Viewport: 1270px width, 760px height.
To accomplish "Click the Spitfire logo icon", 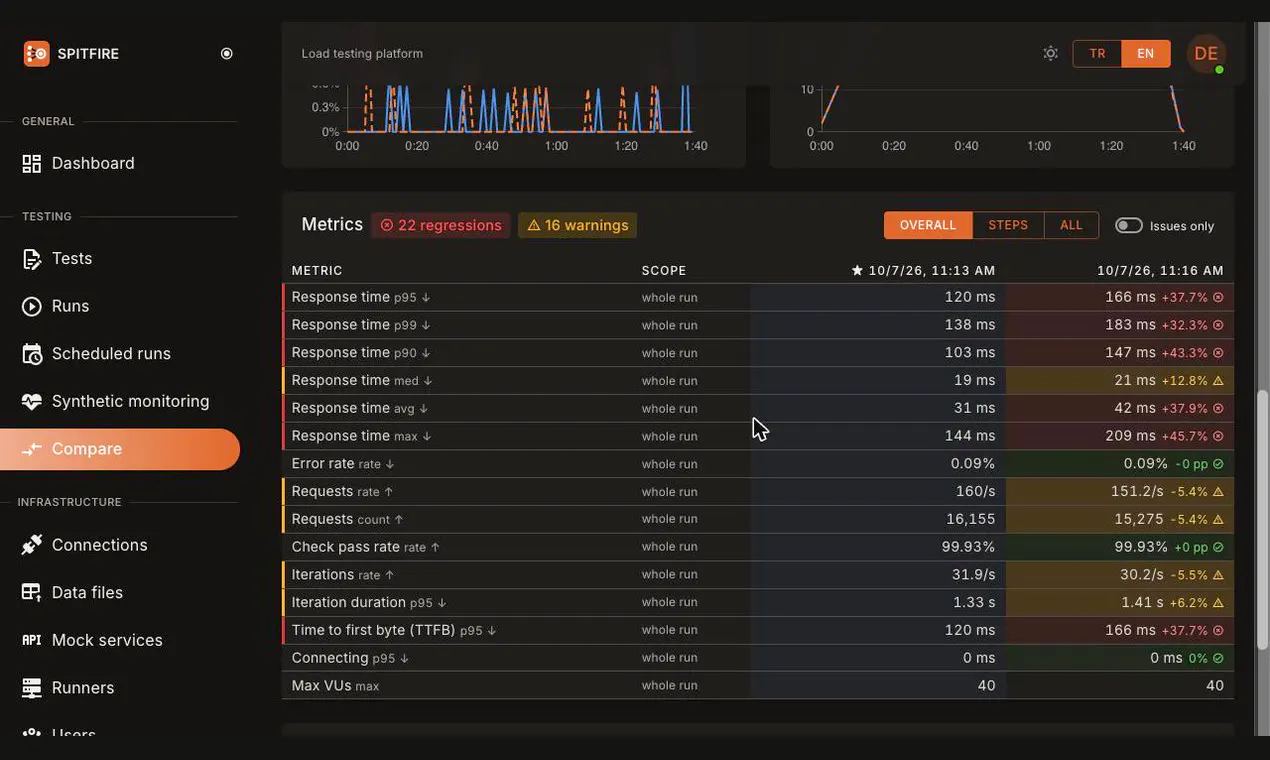I will coord(36,54).
